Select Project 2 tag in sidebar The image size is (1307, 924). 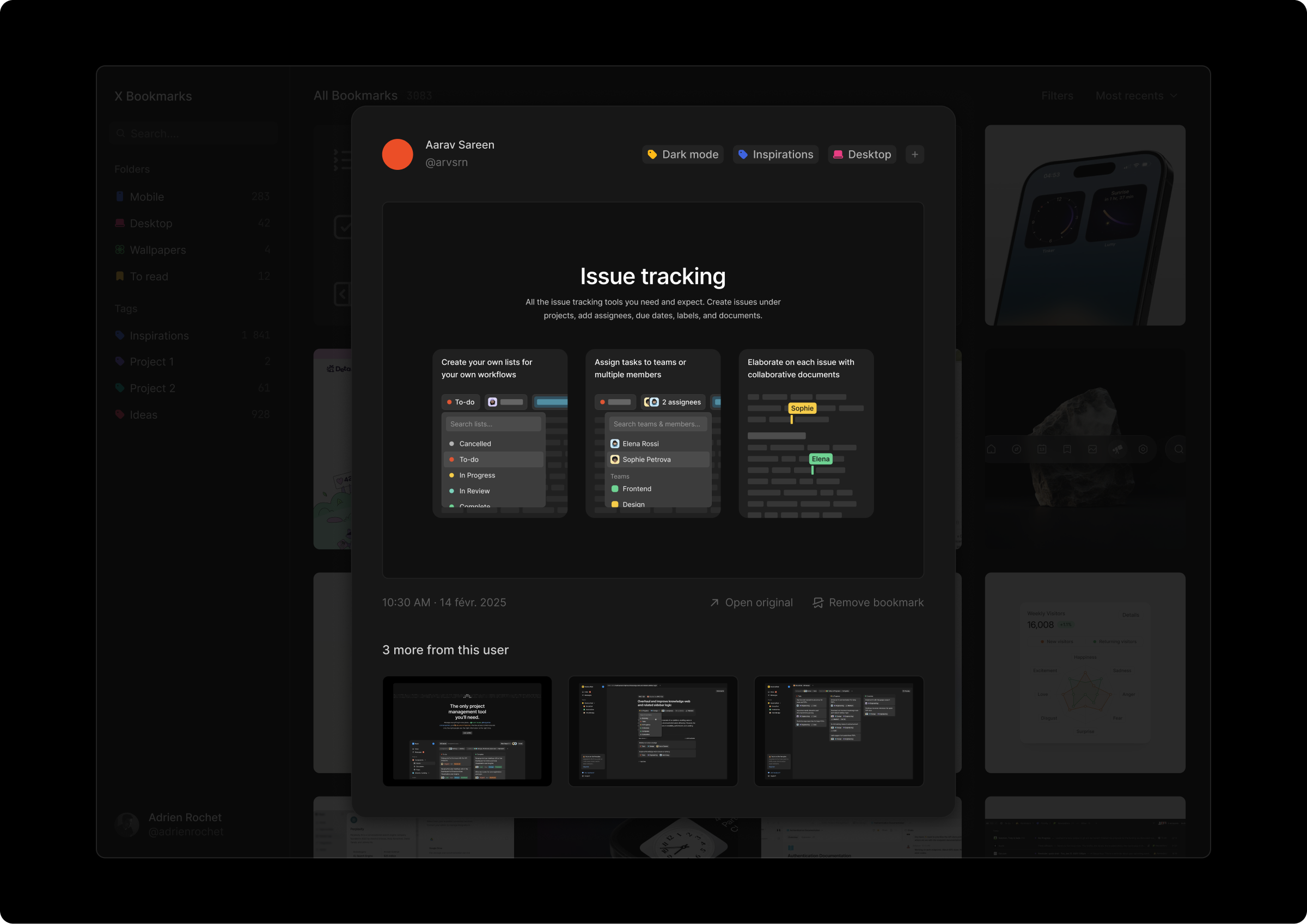point(151,388)
